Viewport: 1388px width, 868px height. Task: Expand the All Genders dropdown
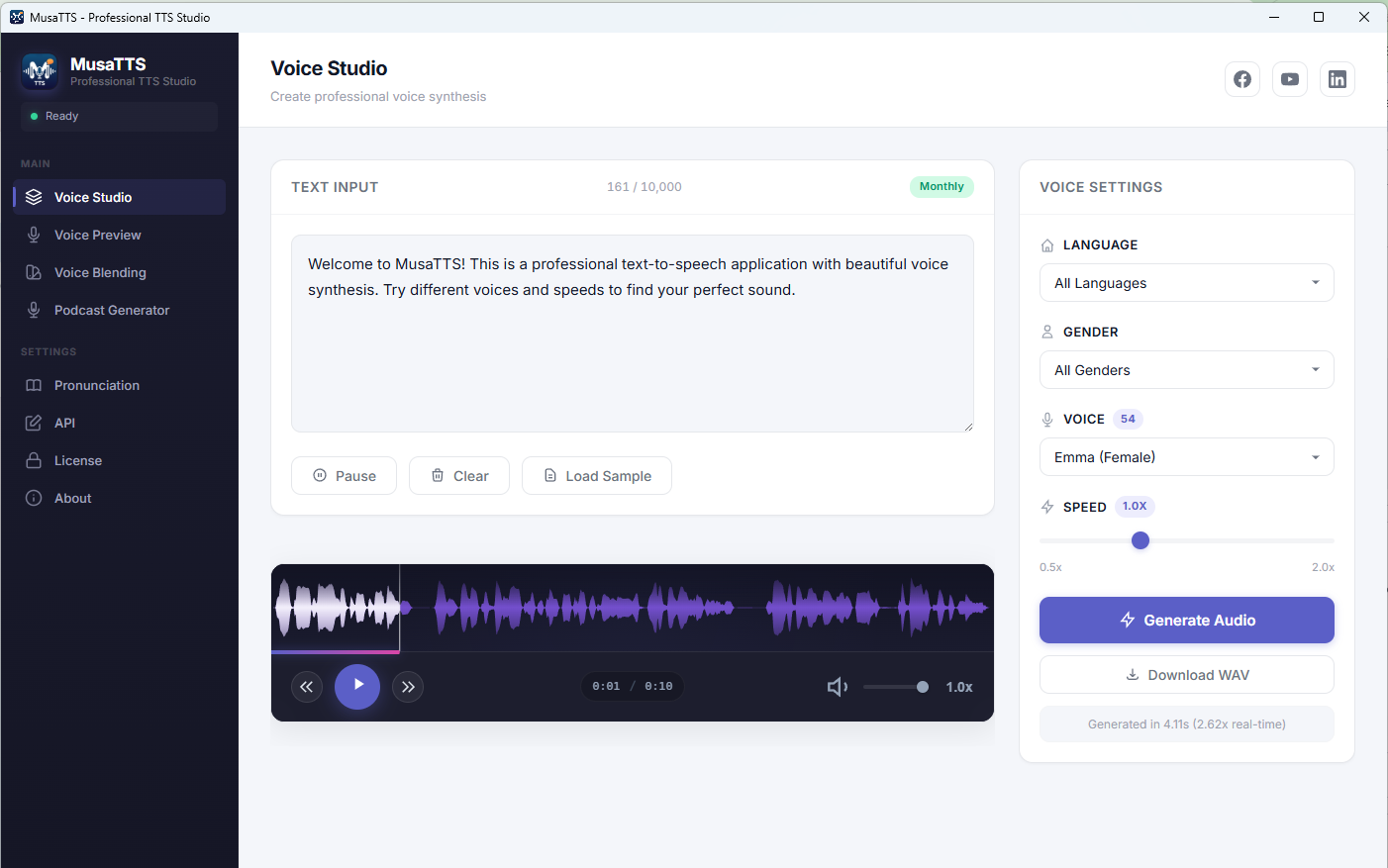(x=1186, y=369)
